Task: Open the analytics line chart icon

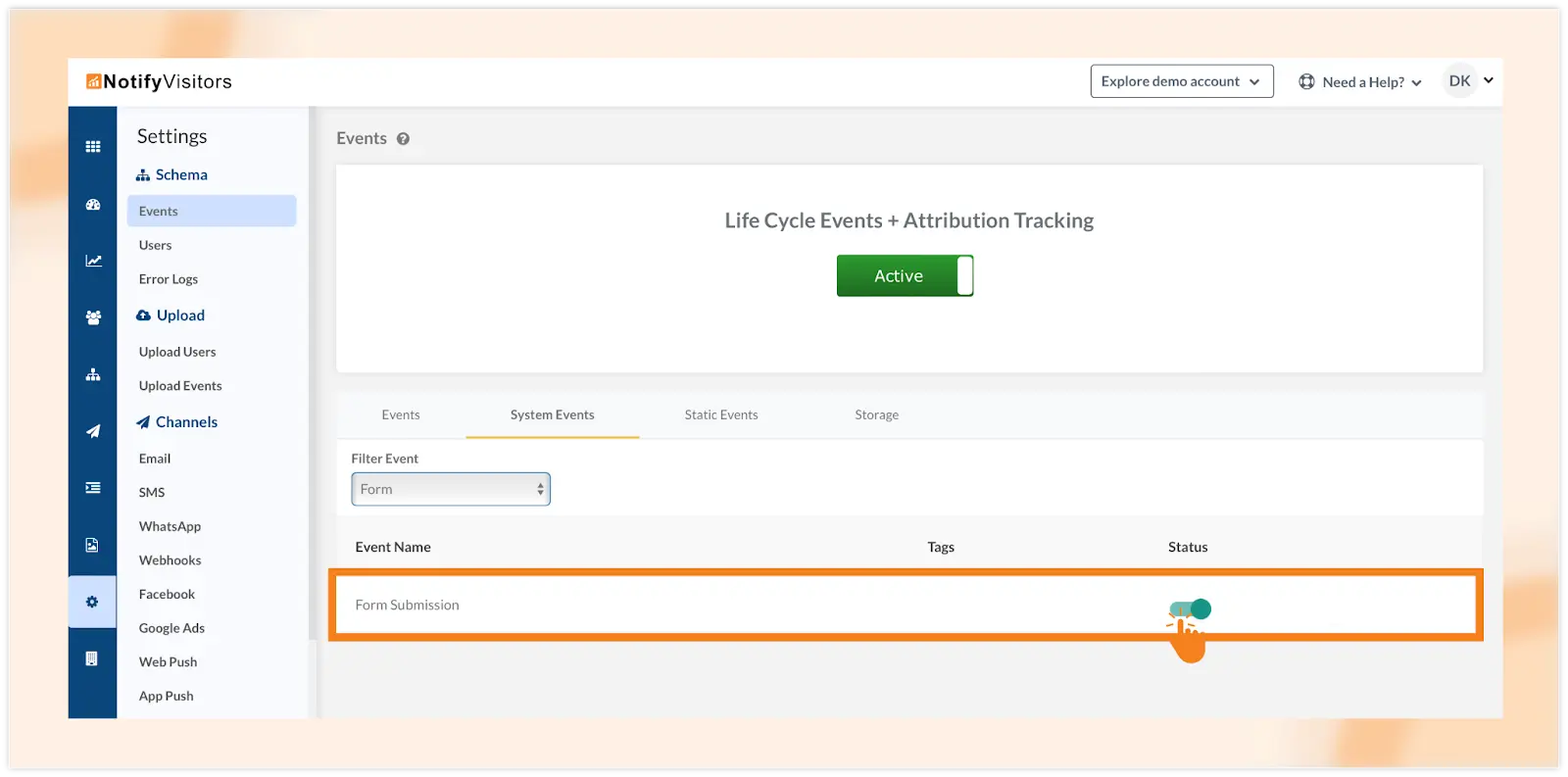Action: click(93, 261)
